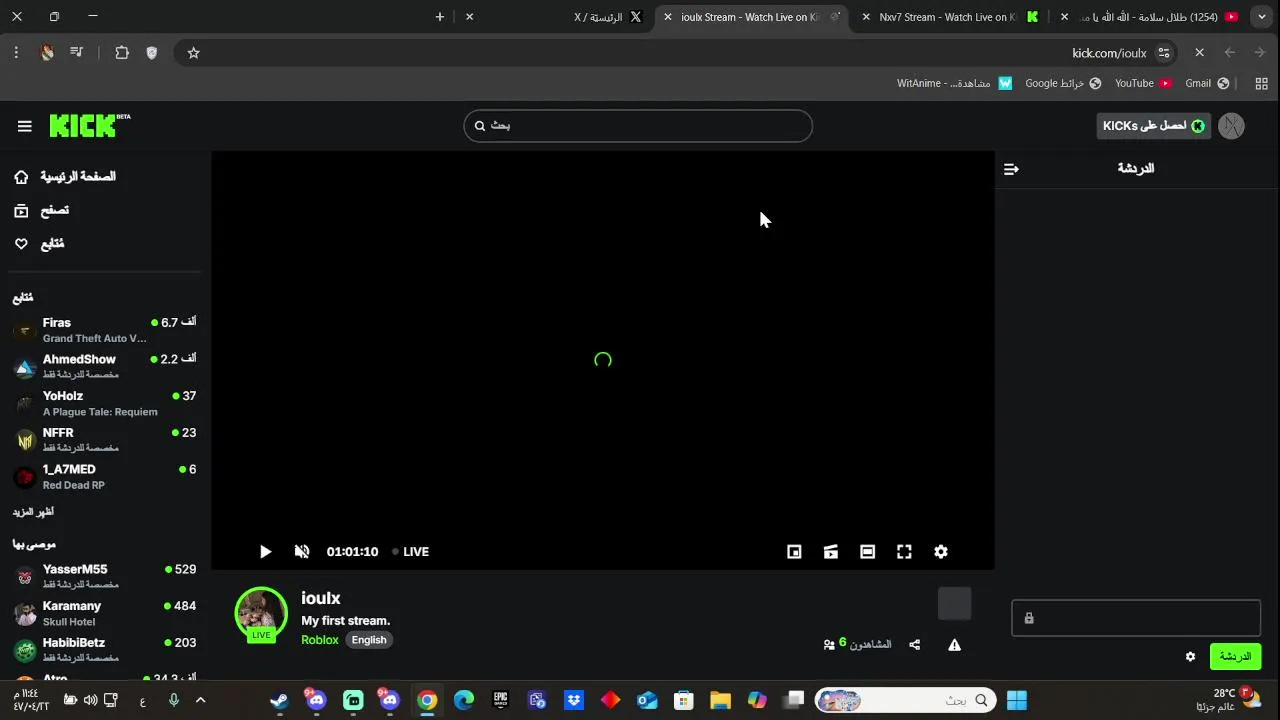The width and height of the screenshot is (1280, 720).
Task: Open site info icon in address bar
Action: coord(1164,53)
